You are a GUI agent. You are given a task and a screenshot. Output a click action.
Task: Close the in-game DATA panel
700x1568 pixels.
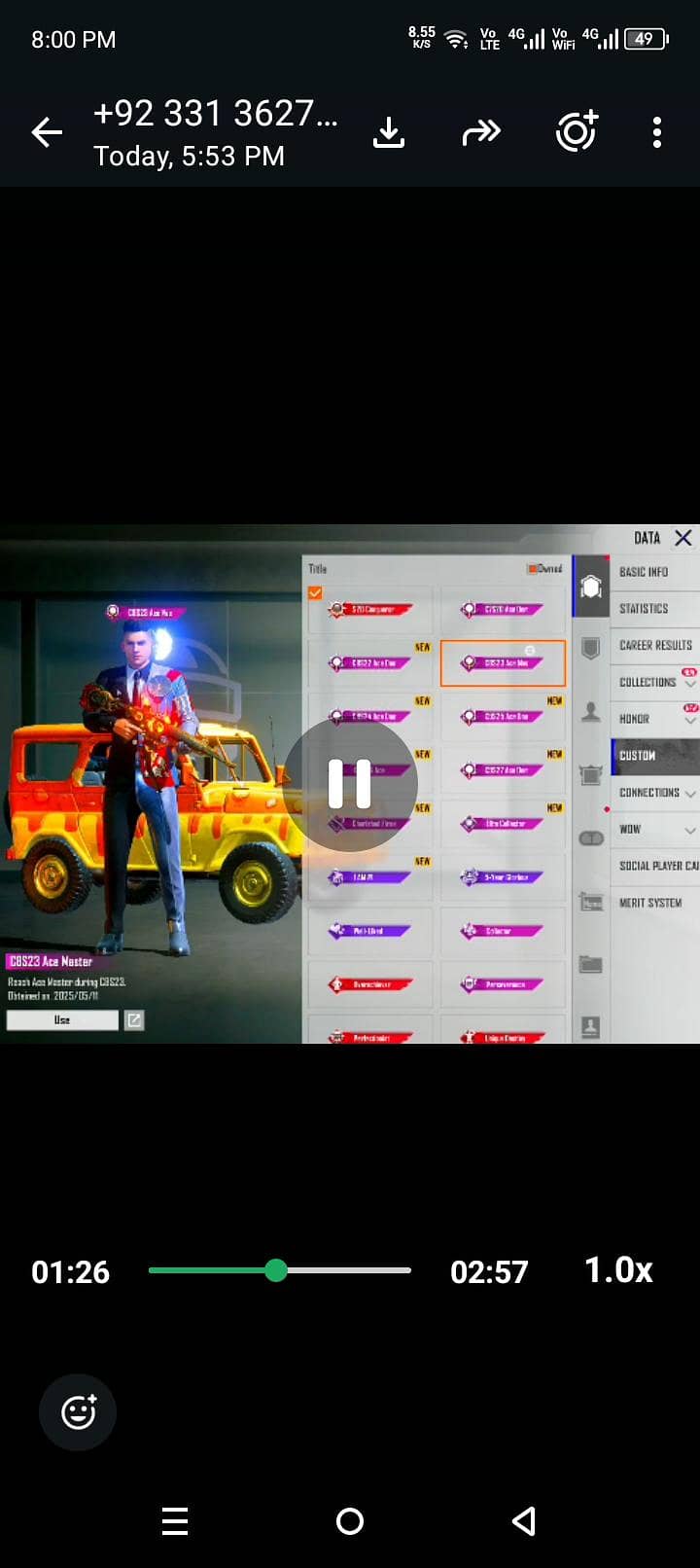[x=683, y=538]
